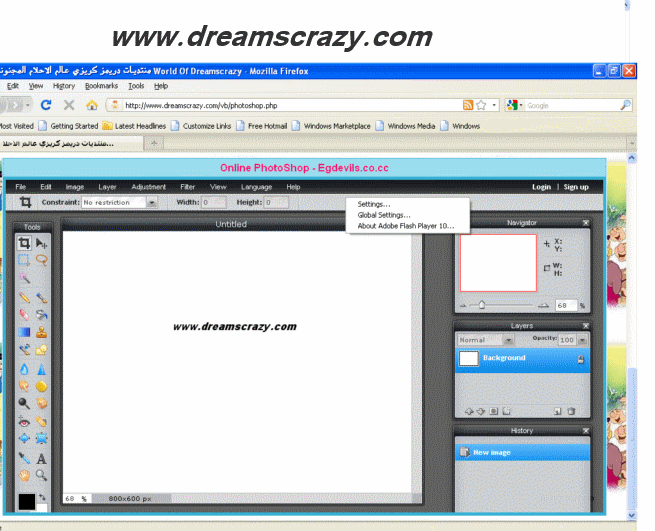Select the Move tool
The height and width of the screenshot is (531, 655).
(41, 243)
